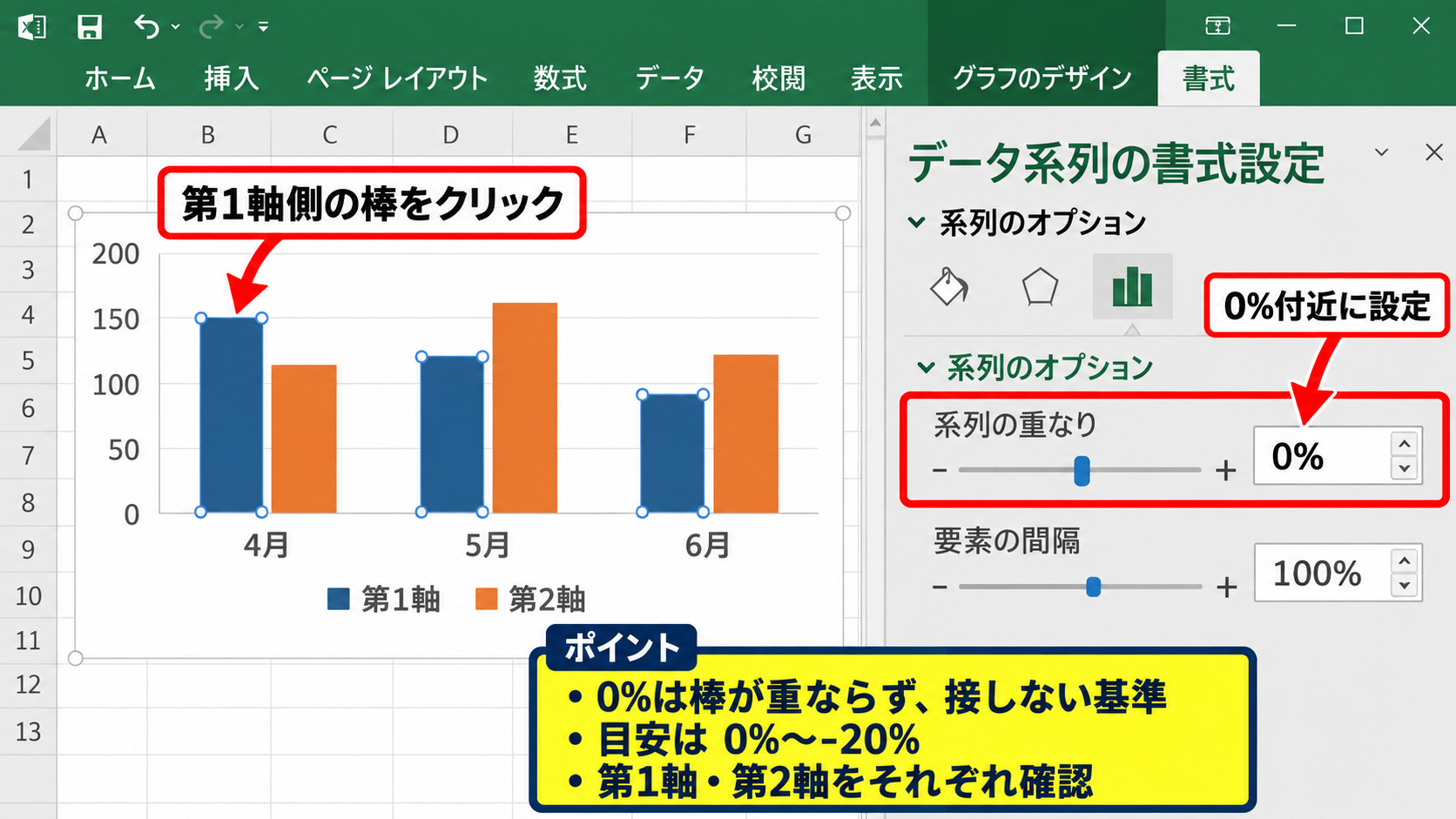Increase 系列の重なり with spinner up arrow
1456x819 pixels.
pyautogui.click(x=1405, y=444)
